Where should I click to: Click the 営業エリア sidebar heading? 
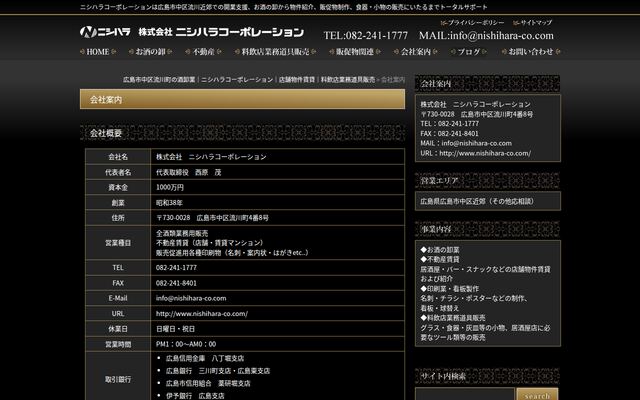click(x=488, y=180)
